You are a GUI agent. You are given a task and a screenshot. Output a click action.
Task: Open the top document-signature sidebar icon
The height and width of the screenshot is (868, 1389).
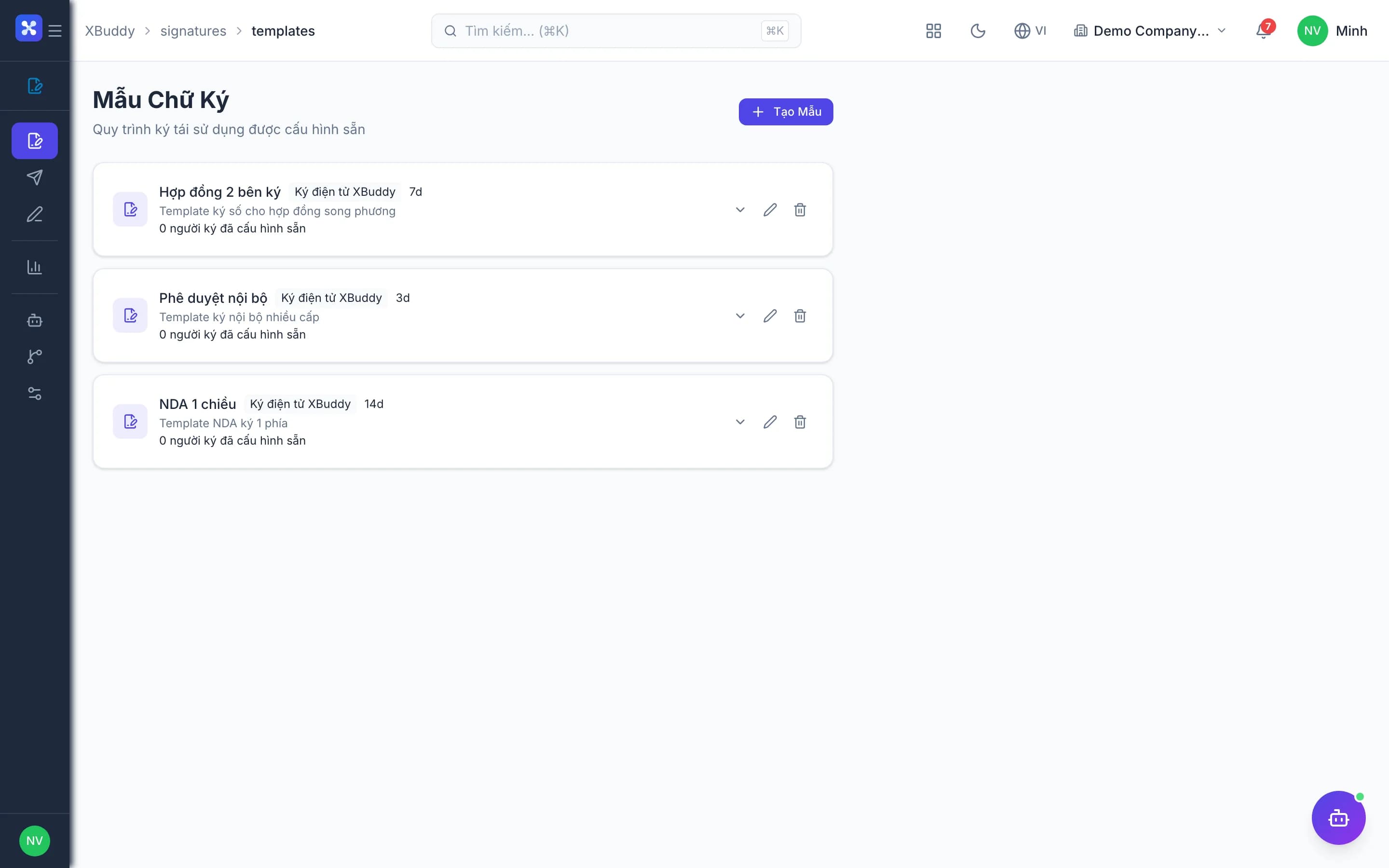35,85
